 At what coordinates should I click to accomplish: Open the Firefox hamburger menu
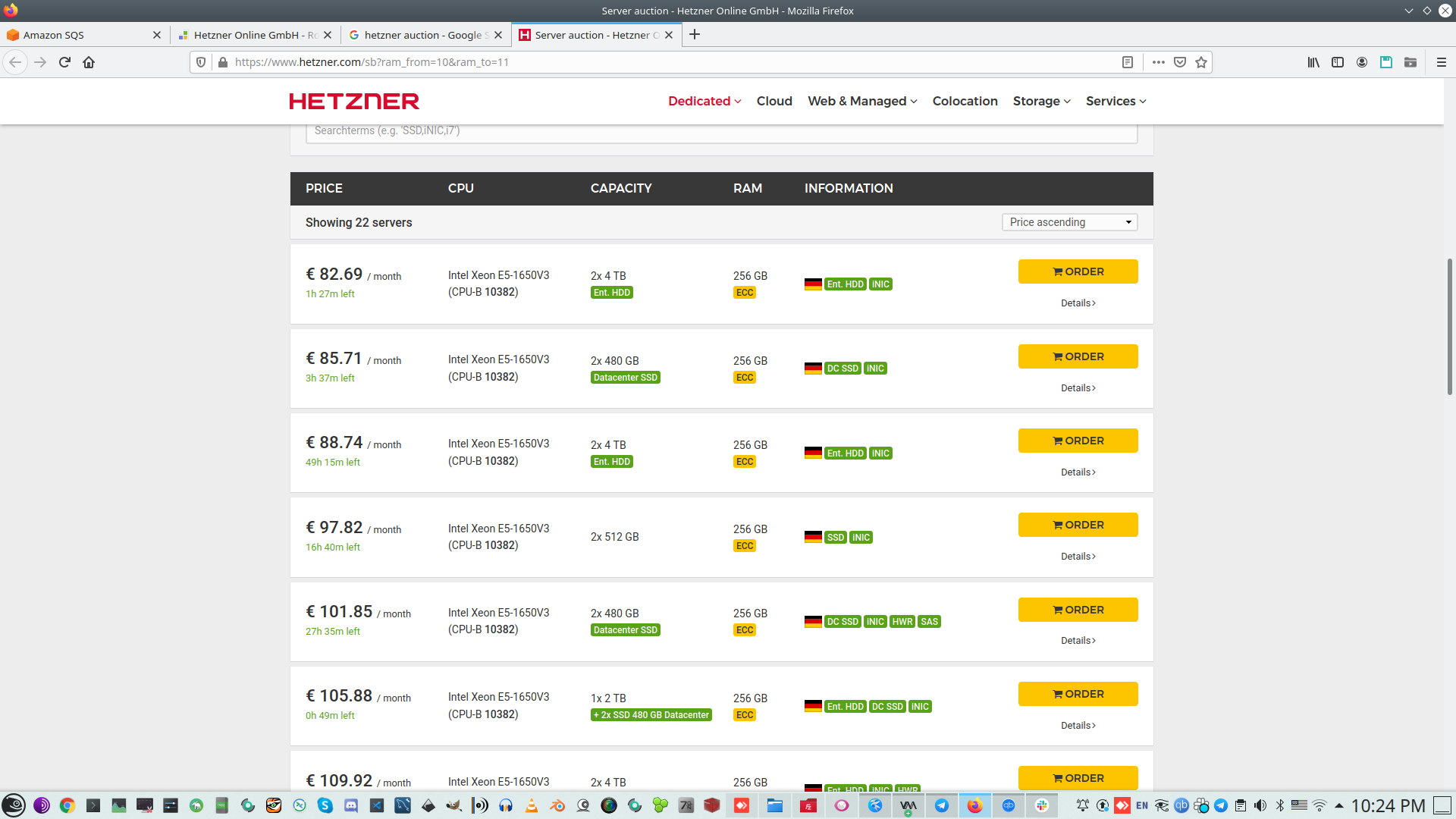coord(1441,62)
